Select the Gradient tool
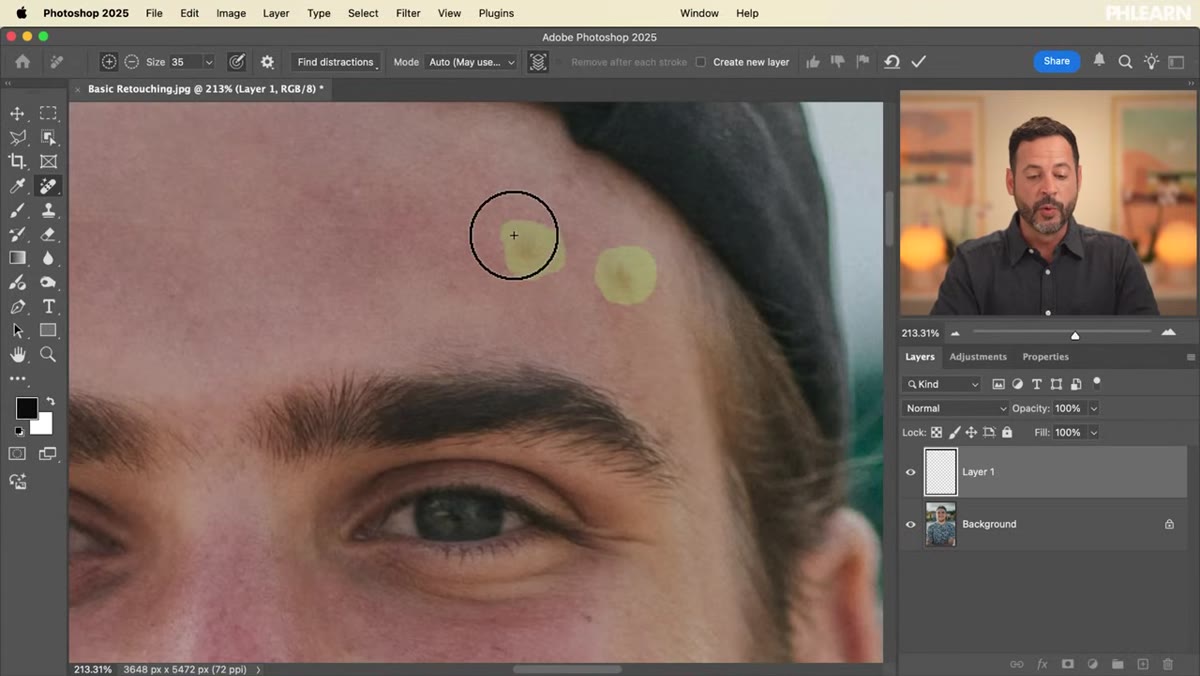Screen dimensions: 1200x676 tap(17, 258)
